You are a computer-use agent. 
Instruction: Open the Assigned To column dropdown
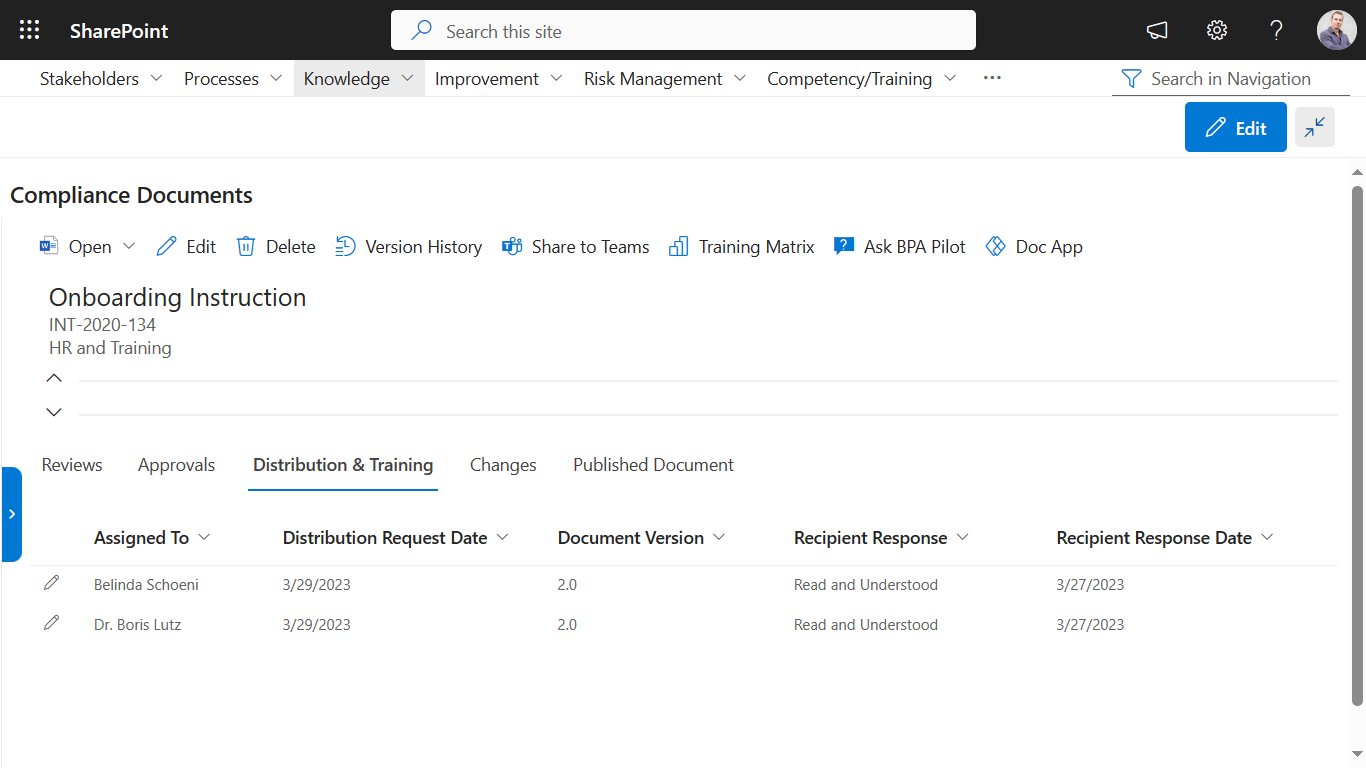click(205, 537)
